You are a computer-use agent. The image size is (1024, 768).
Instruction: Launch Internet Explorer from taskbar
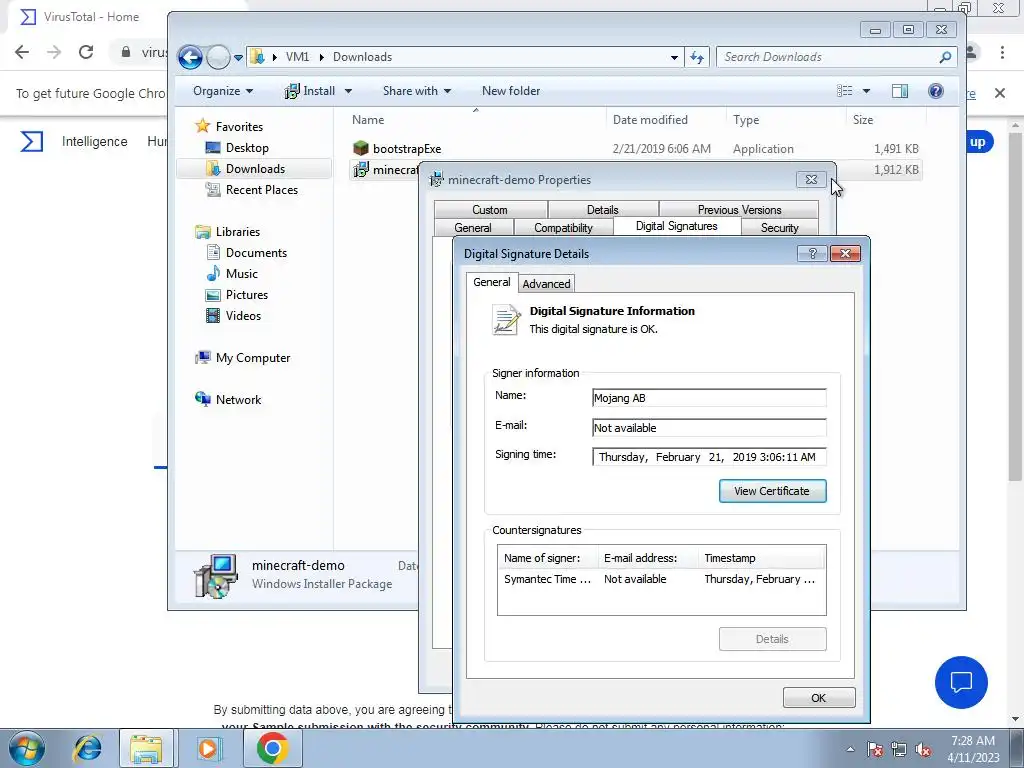coord(88,748)
